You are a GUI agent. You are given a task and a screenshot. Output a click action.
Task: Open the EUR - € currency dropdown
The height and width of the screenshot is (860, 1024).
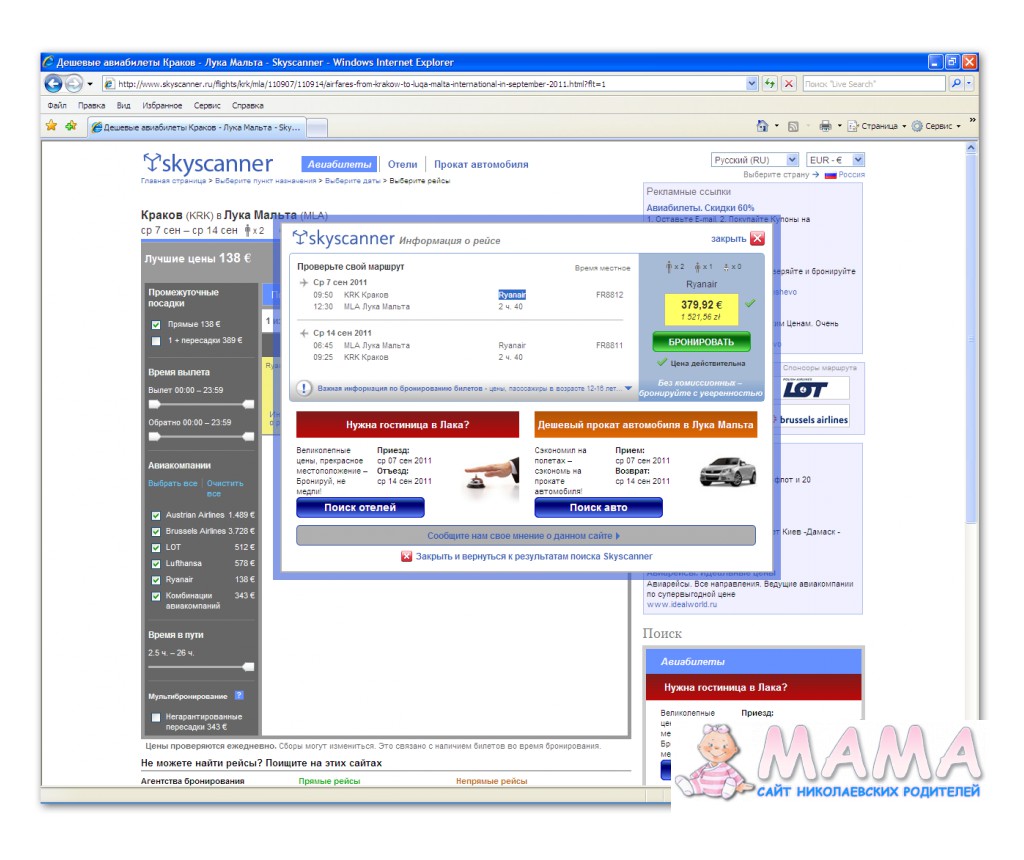[835, 160]
